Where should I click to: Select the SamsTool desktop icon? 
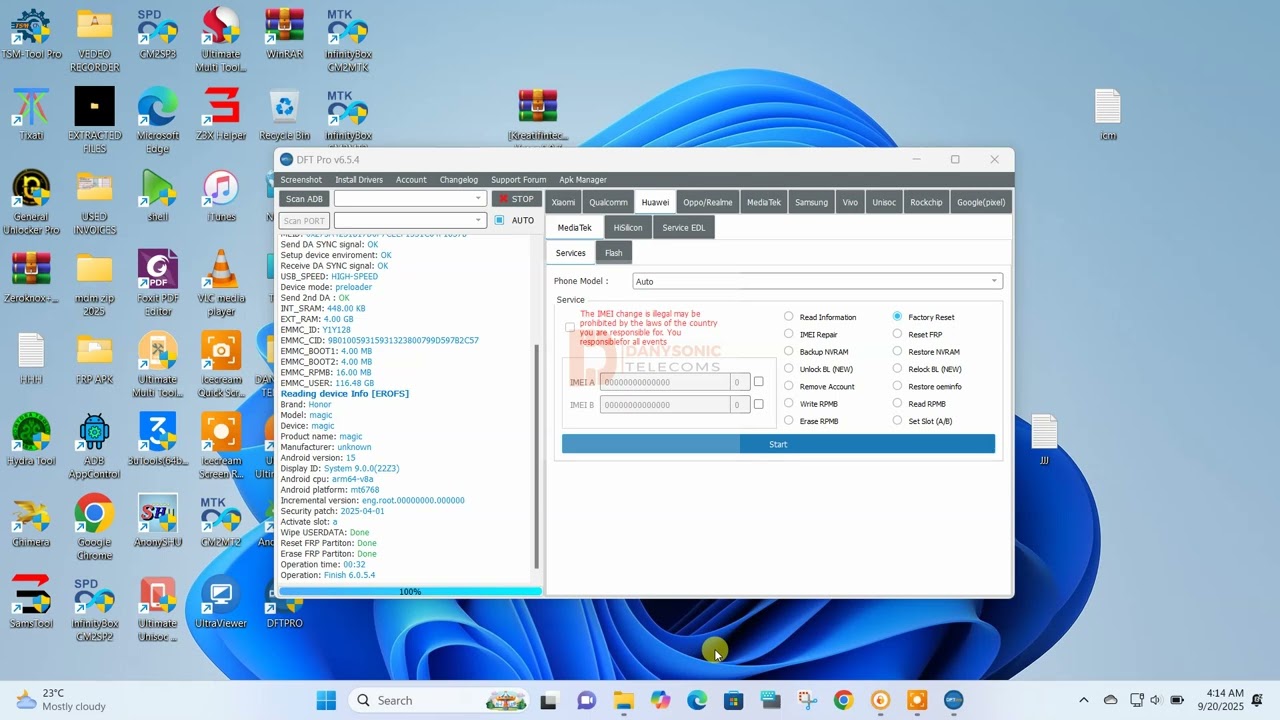31,602
